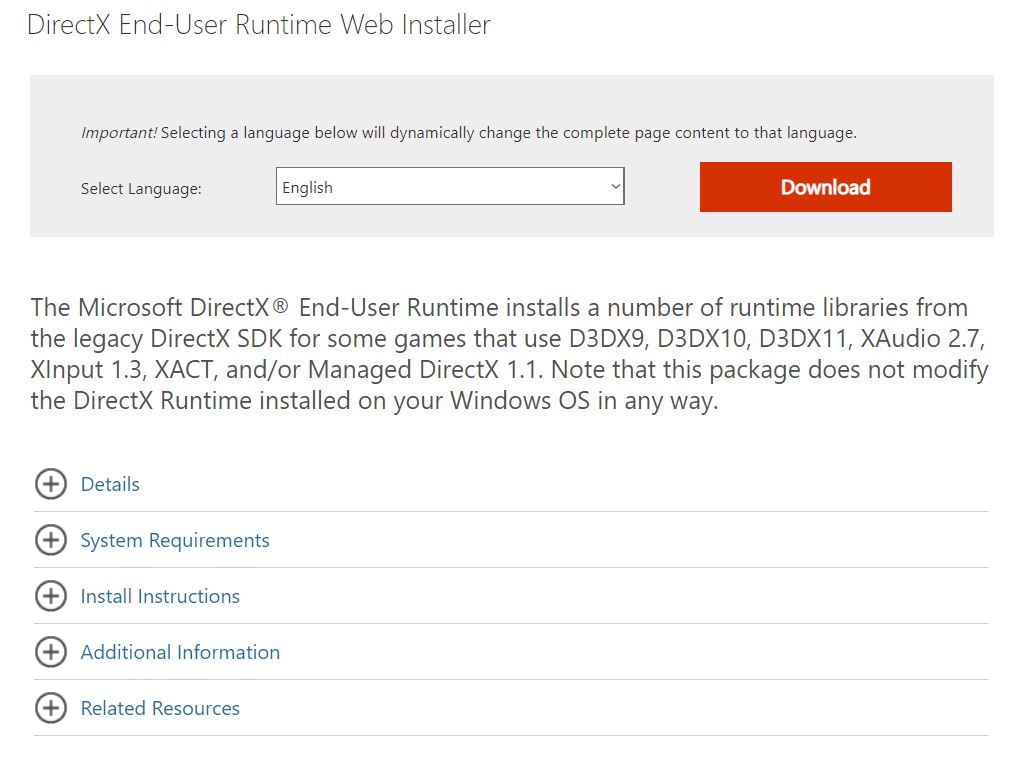Click the chevron arrow in language dropdown
Viewport: 1026px width, 766px height.
pos(615,187)
